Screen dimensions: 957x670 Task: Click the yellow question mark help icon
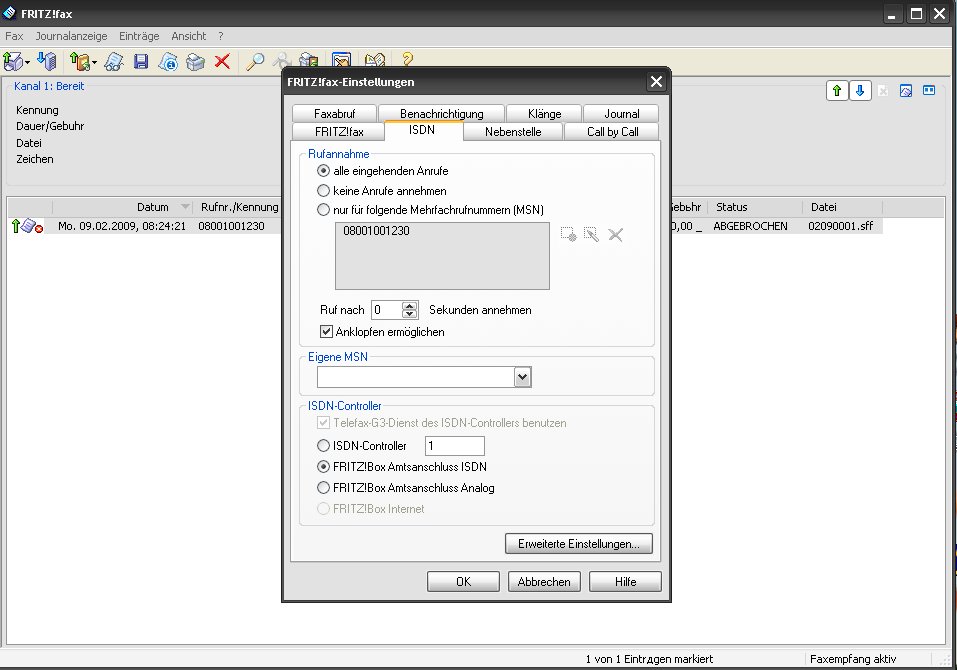tap(407, 62)
